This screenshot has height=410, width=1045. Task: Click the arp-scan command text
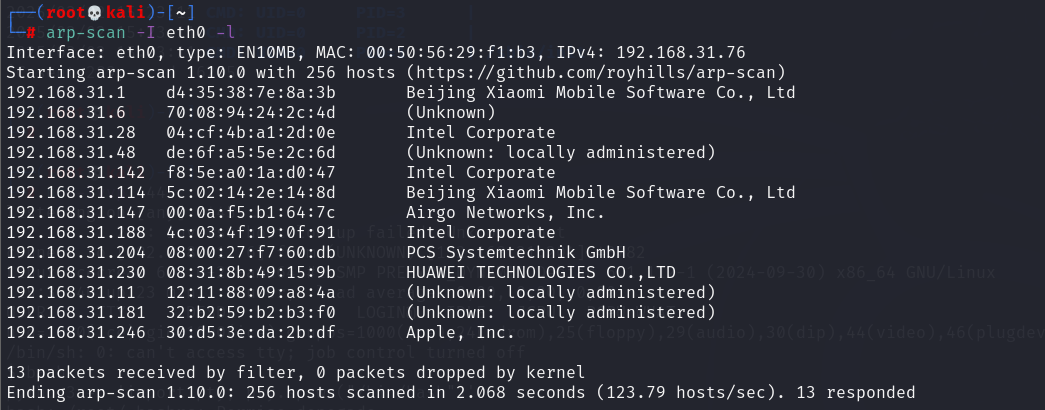tap(81, 32)
